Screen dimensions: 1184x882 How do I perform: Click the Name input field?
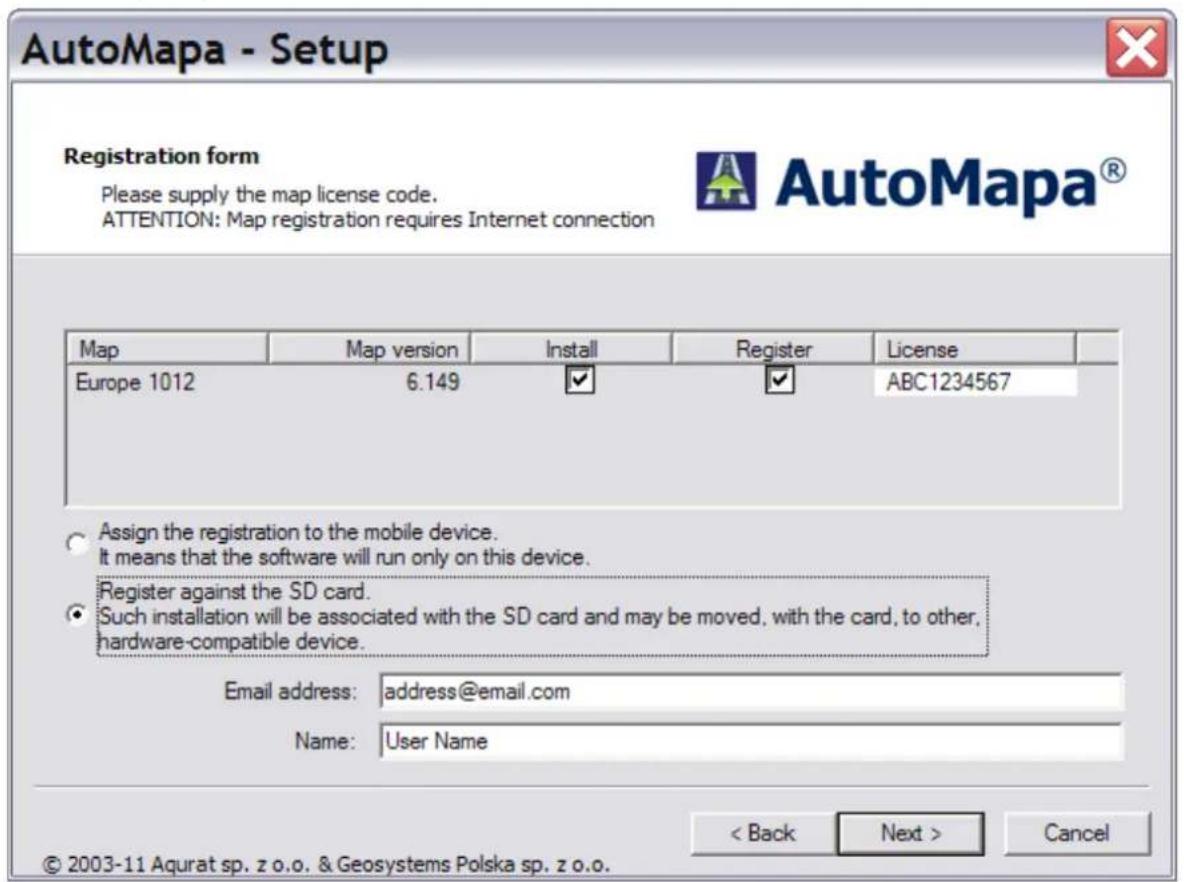(x=751, y=742)
